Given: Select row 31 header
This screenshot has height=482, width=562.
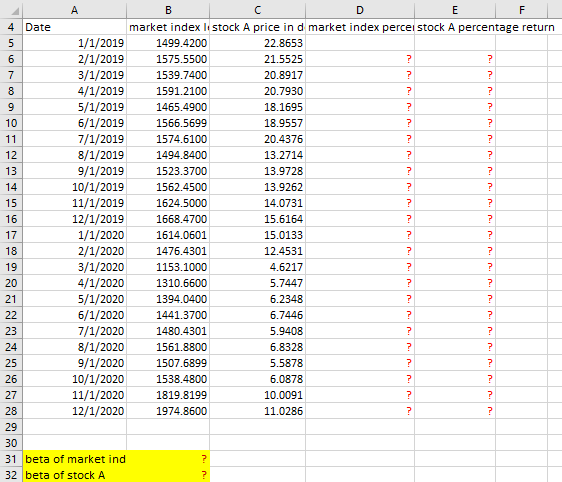Looking at the screenshot, I should point(11,459).
